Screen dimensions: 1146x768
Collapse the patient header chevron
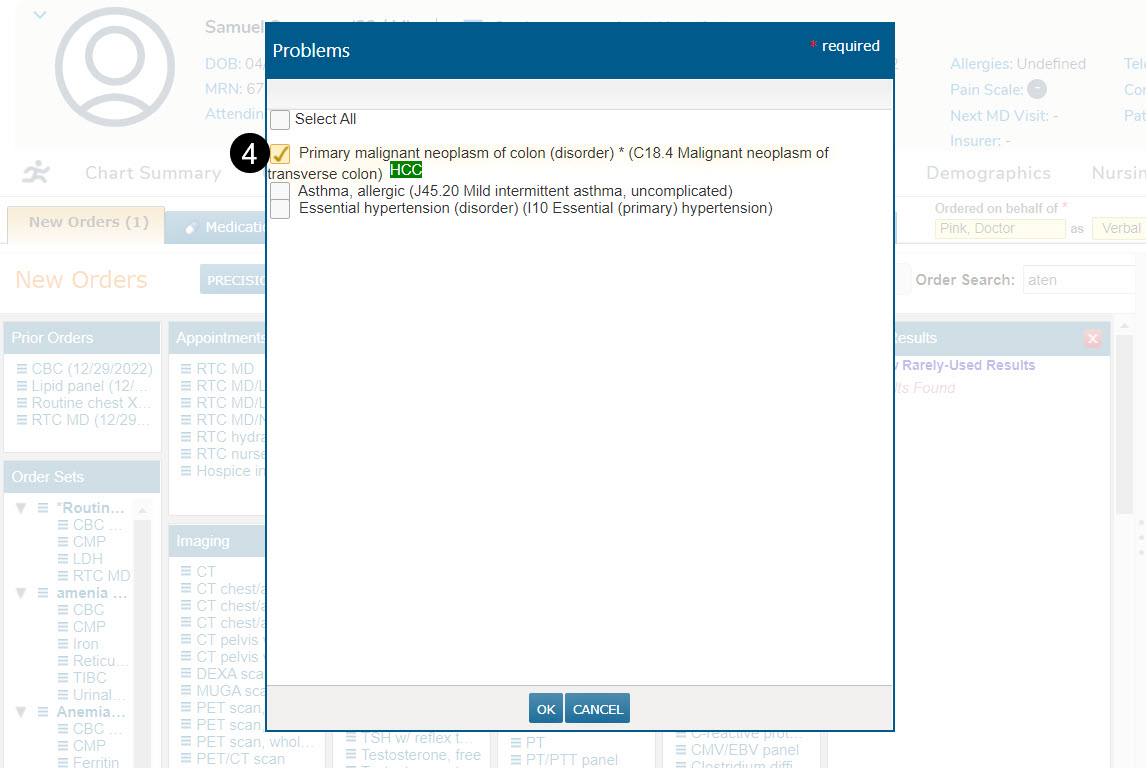40,15
